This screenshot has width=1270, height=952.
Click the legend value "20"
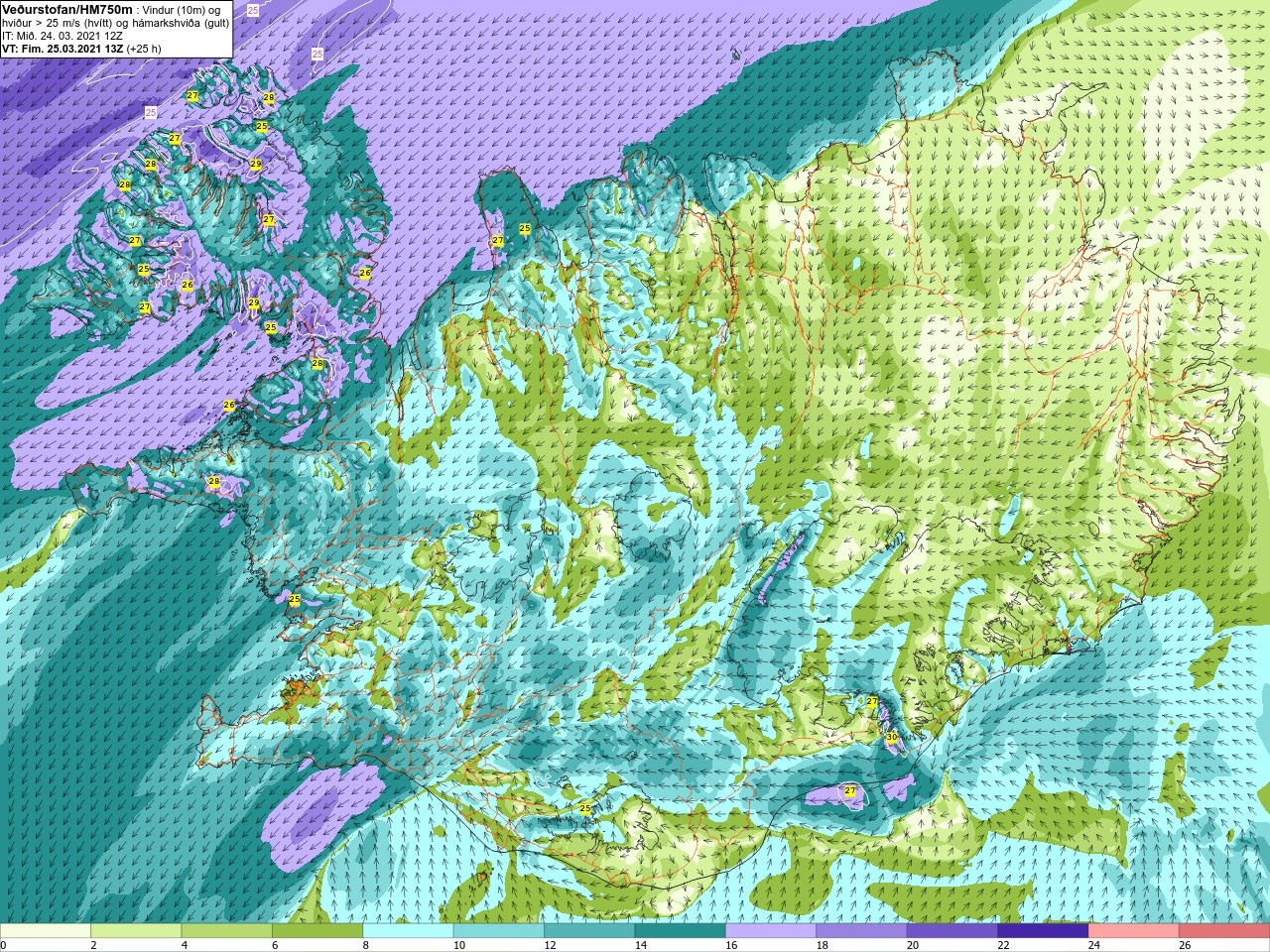913,945
